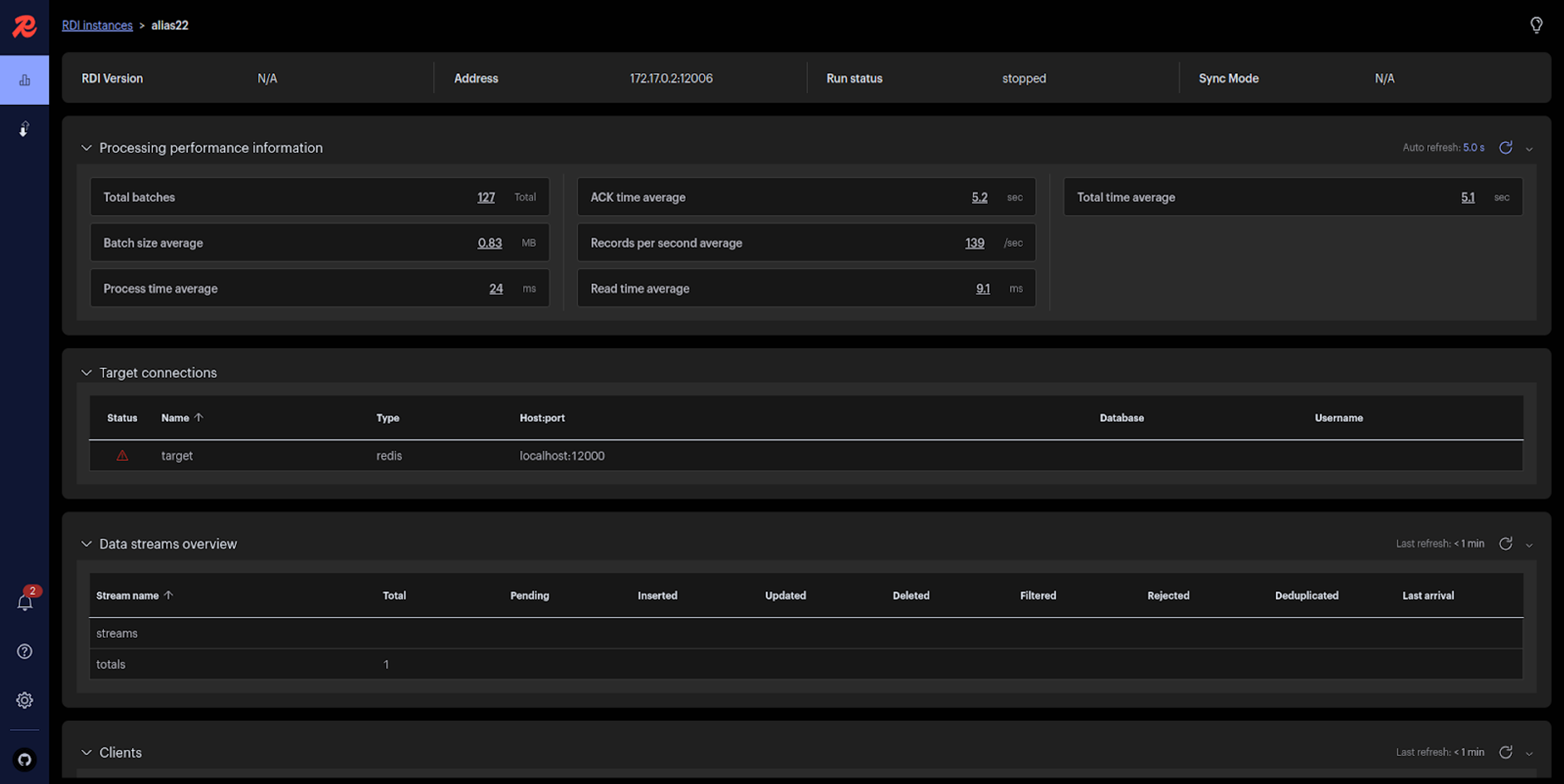
Task: Collapse the Data streams overview section
Action: tap(86, 544)
